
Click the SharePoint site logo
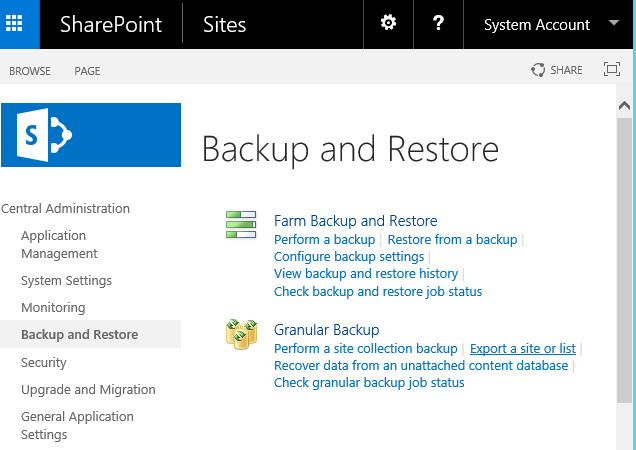(91, 135)
